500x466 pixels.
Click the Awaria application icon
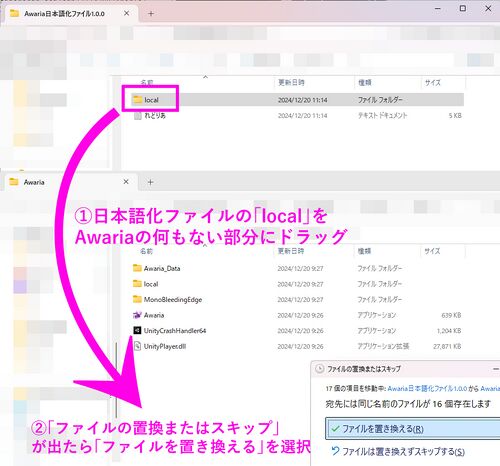[x=137, y=315]
